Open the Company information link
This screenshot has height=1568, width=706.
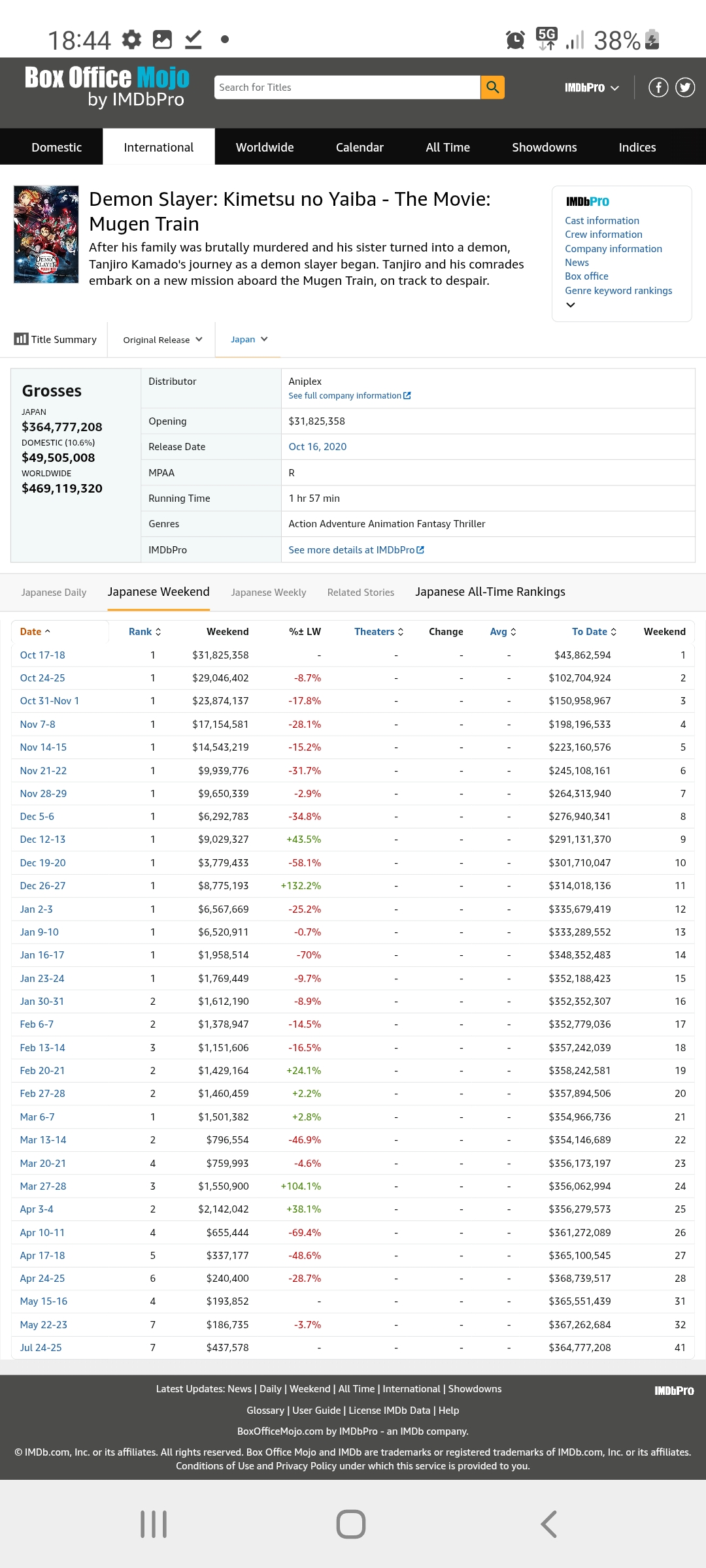[613, 249]
